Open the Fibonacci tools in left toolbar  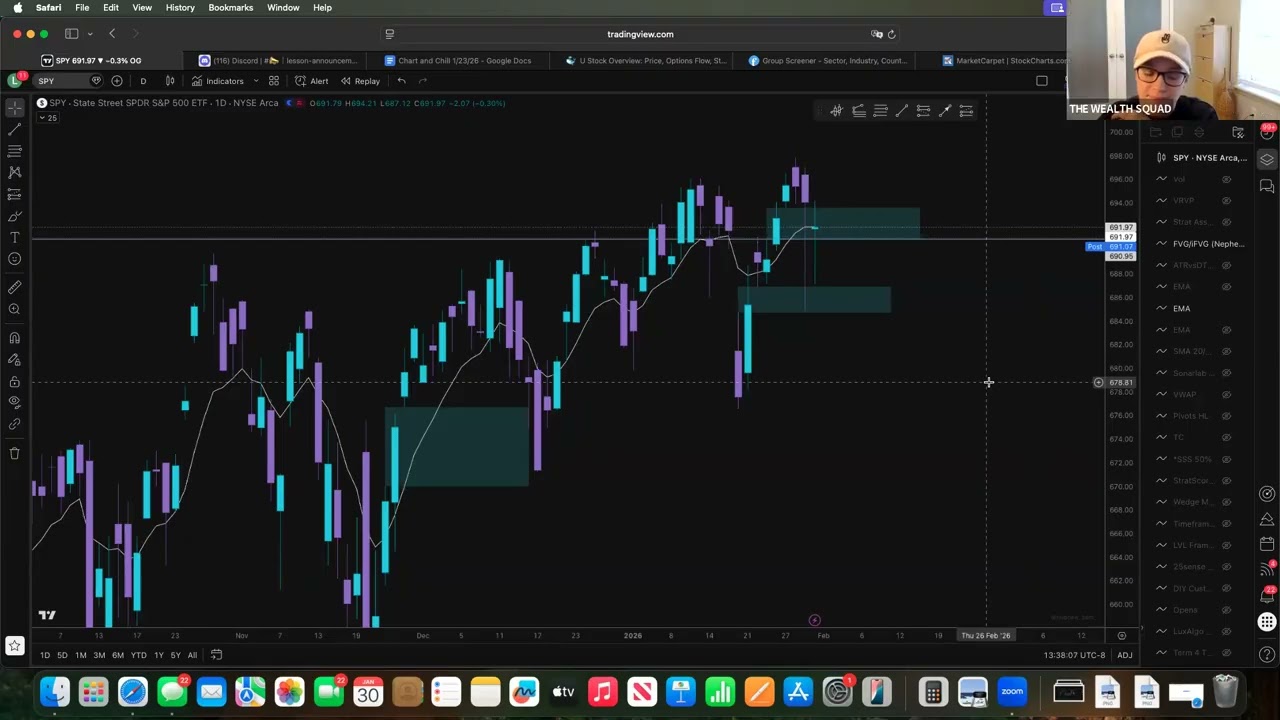coord(15,151)
